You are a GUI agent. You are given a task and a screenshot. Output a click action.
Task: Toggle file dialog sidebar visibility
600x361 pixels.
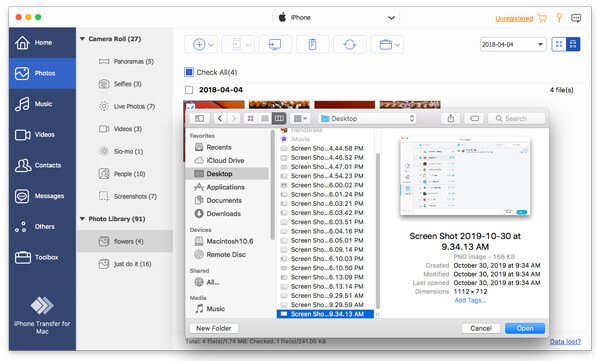pyautogui.click(x=199, y=118)
